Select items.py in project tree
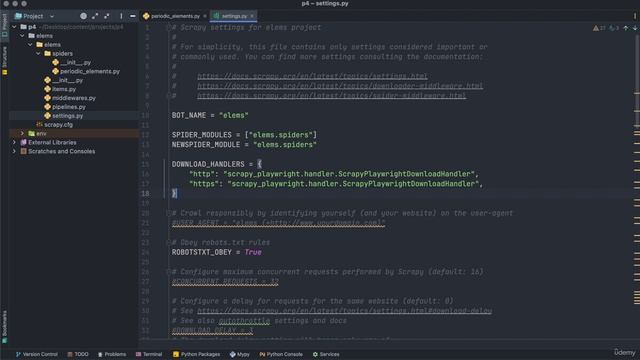640x360 pixels. [64, 89]
